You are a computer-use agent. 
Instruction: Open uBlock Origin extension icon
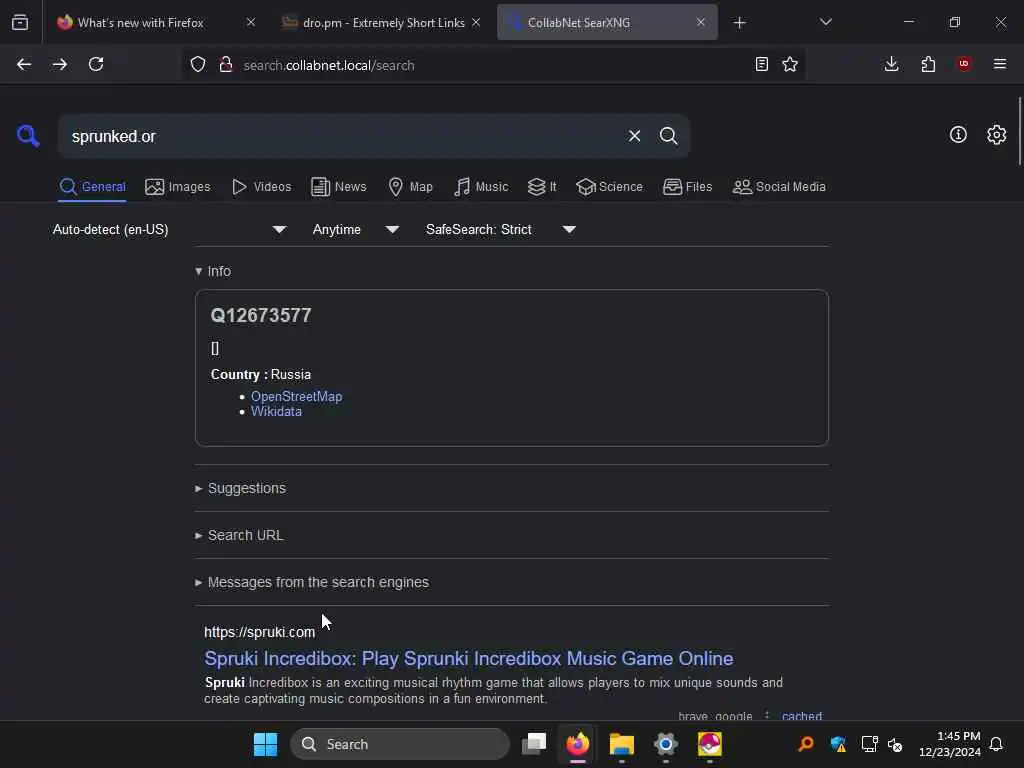(964, 64)
